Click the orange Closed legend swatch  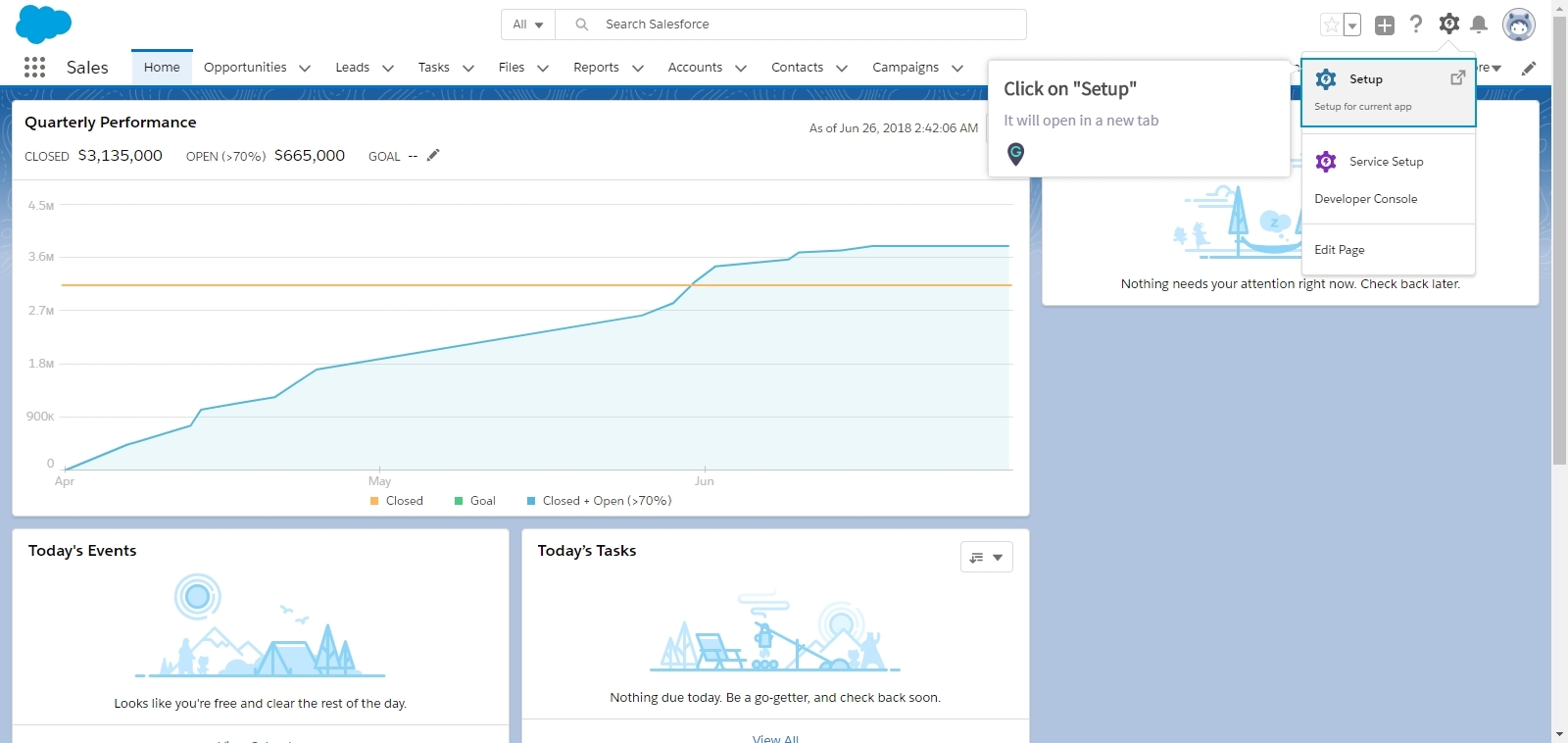(x=374, y=501)
